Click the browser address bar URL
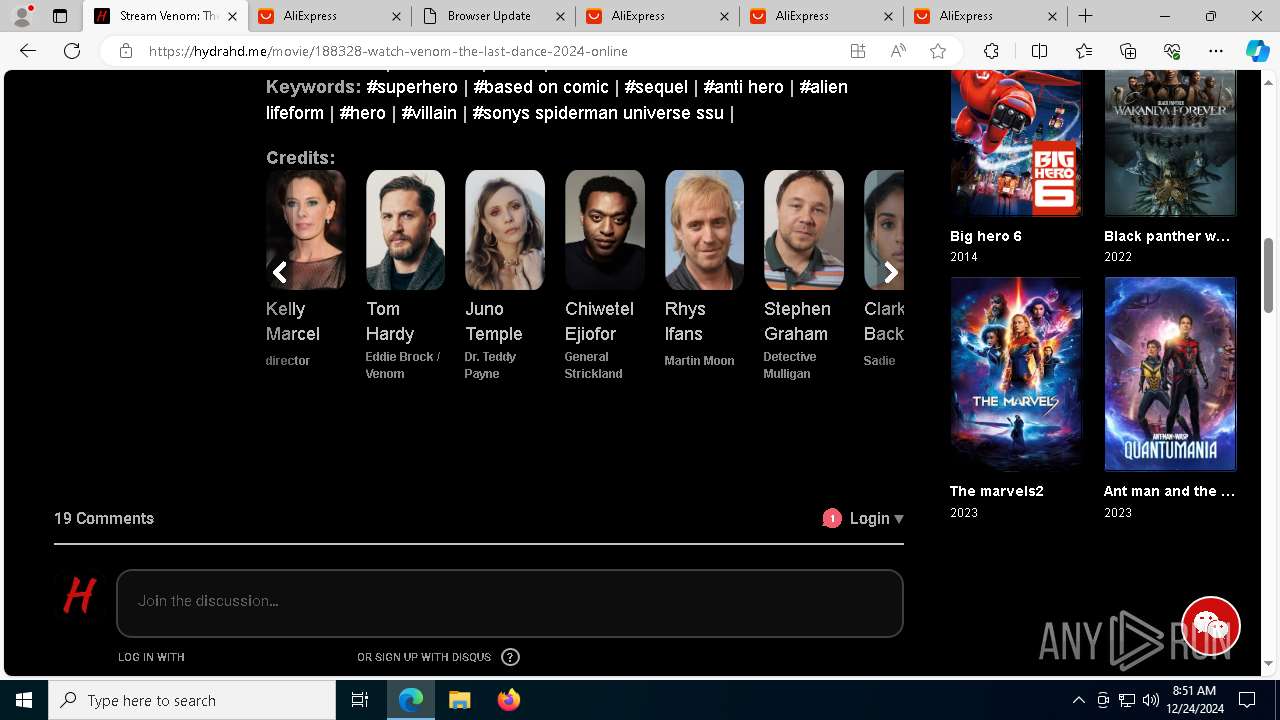1280x720 pixels. (388, 51)
